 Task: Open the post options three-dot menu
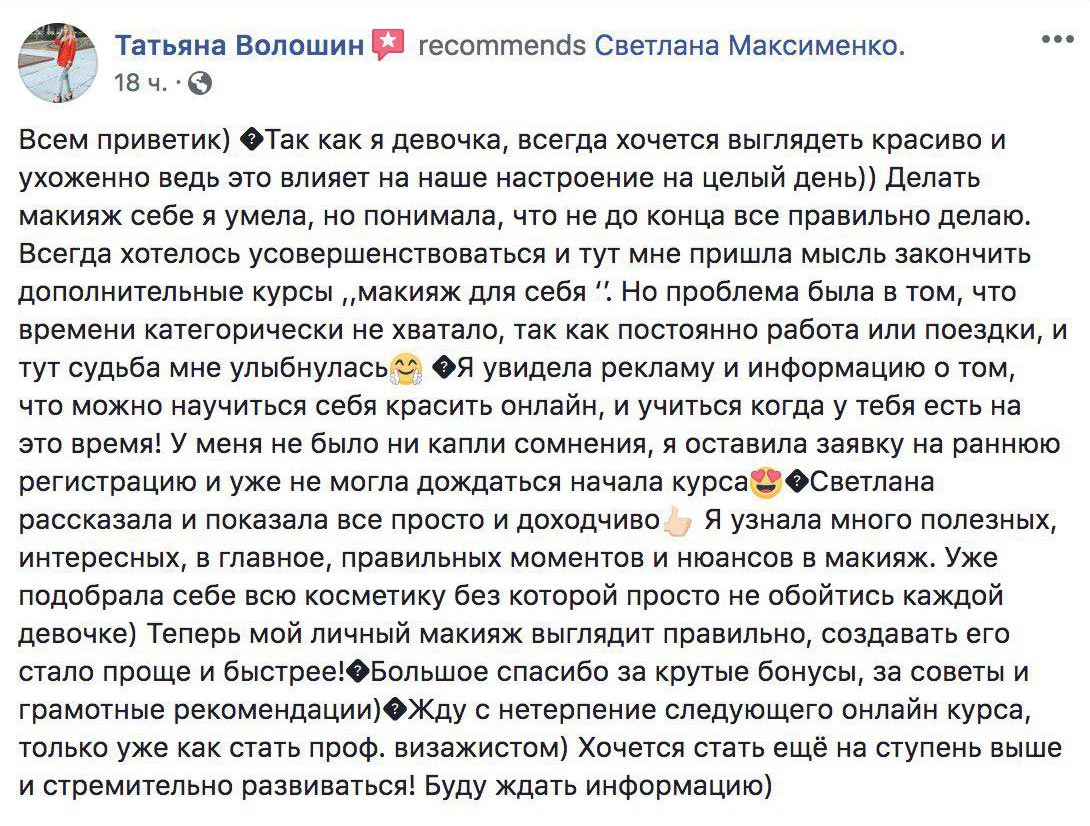pyautogui.click(x=1057, y=39)
